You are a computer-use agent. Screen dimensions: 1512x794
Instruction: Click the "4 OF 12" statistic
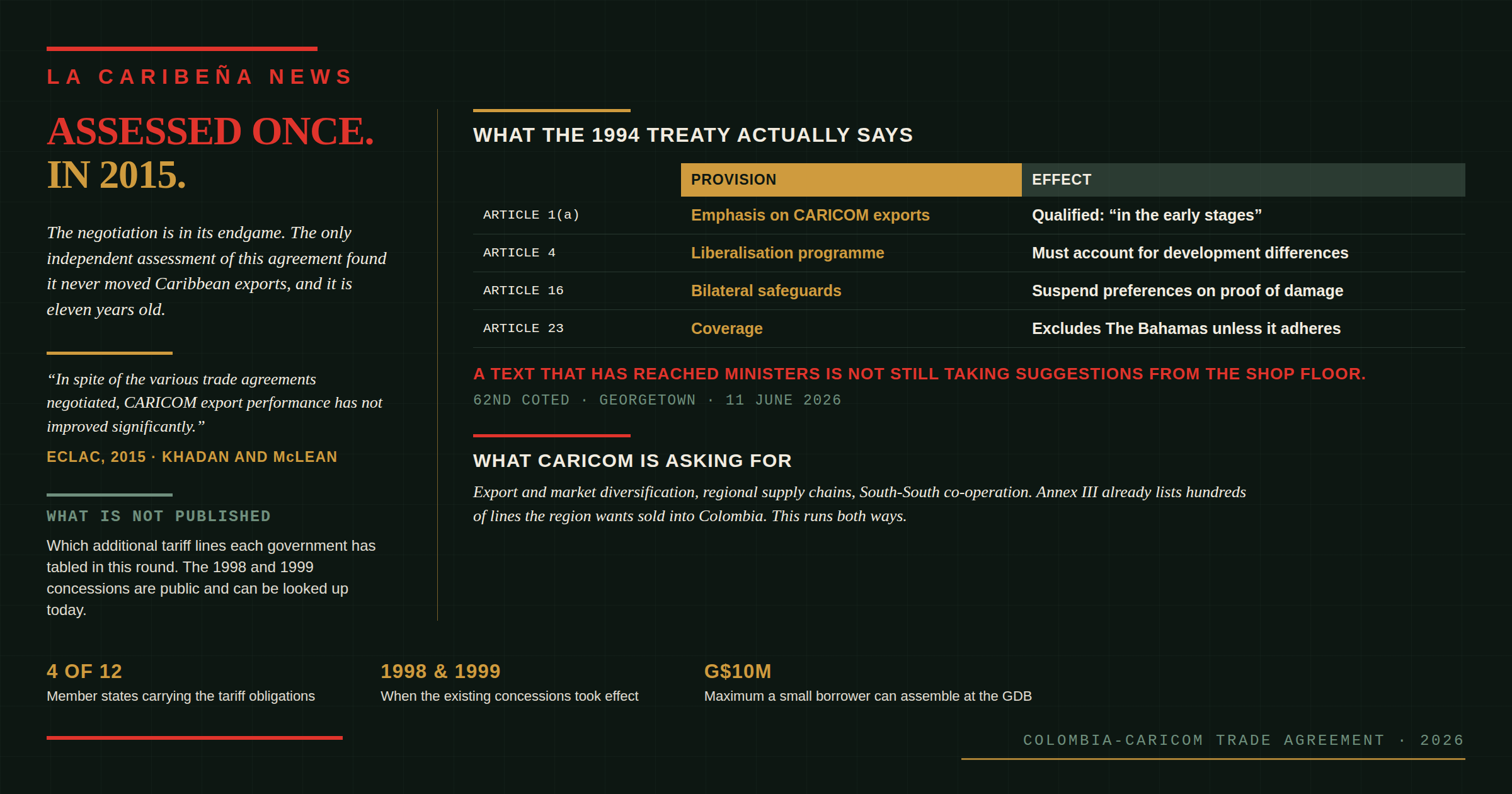[84, 671]
